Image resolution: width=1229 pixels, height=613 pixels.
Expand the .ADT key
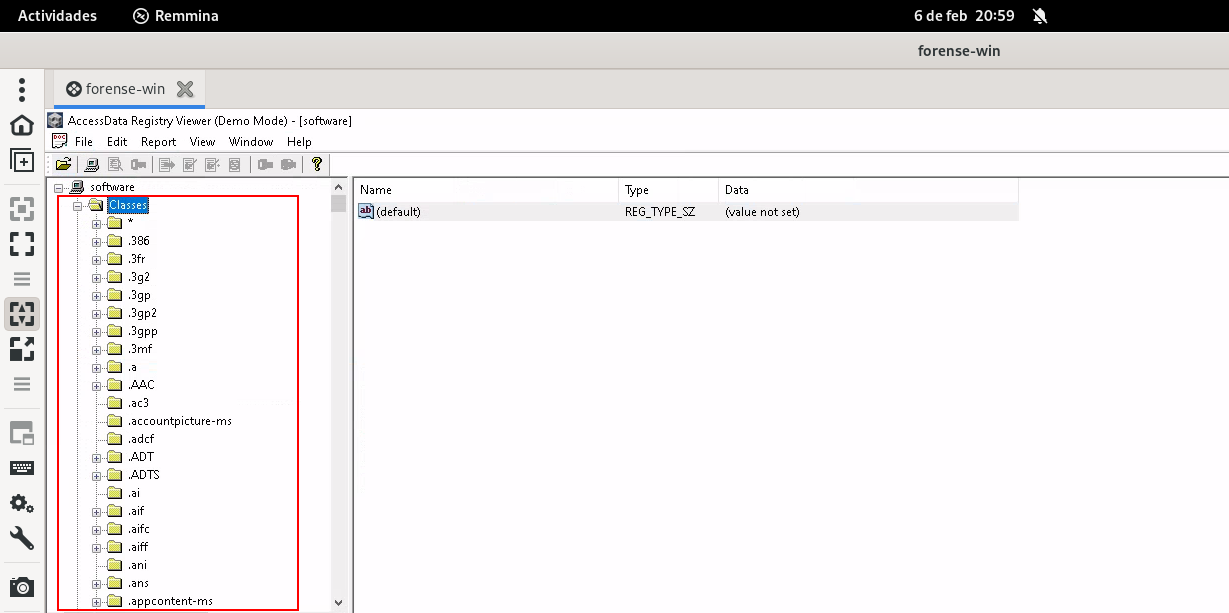[97, 458]
